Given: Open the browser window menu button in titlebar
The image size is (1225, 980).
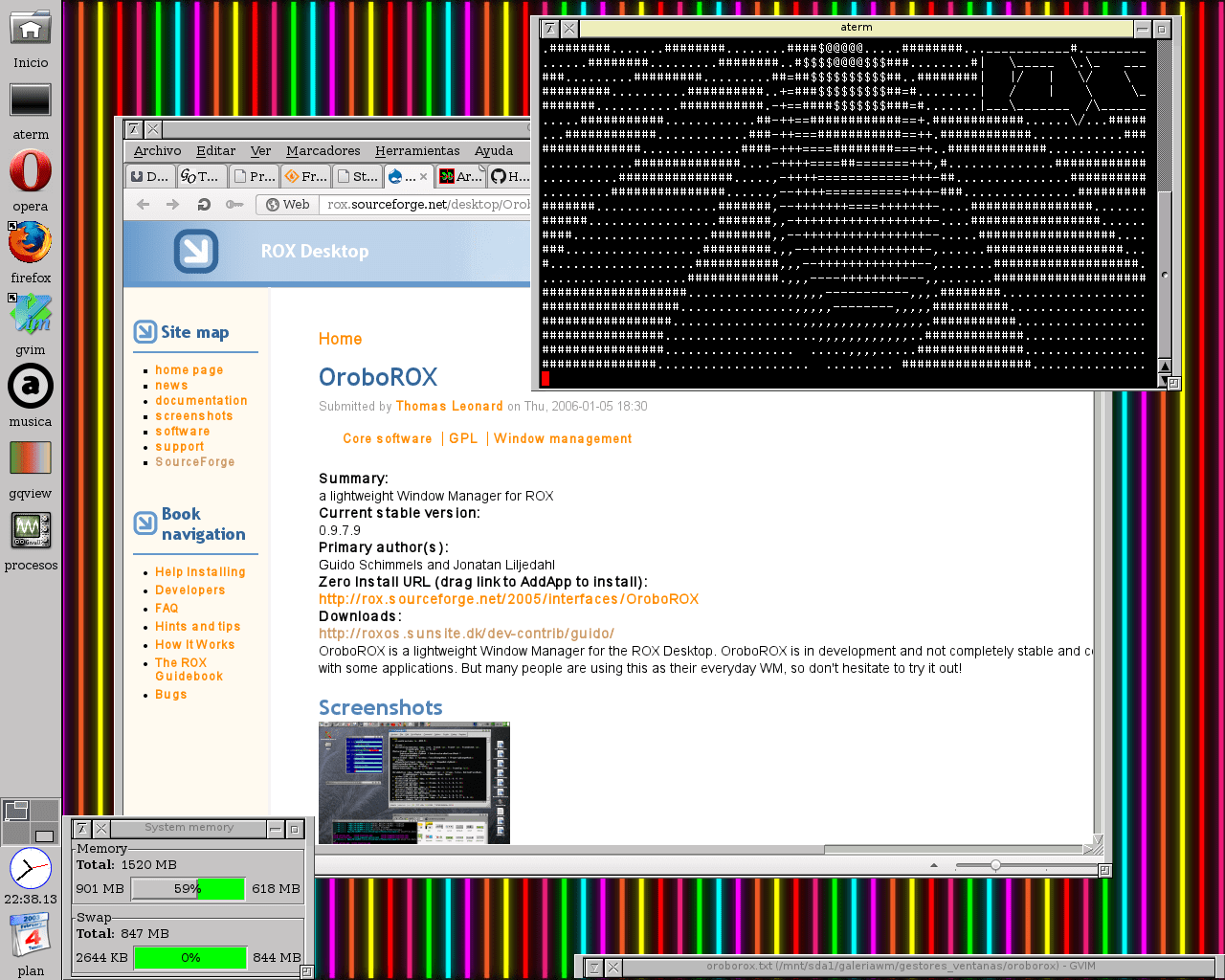Looking at the screenshot, I should coord(134,129).
